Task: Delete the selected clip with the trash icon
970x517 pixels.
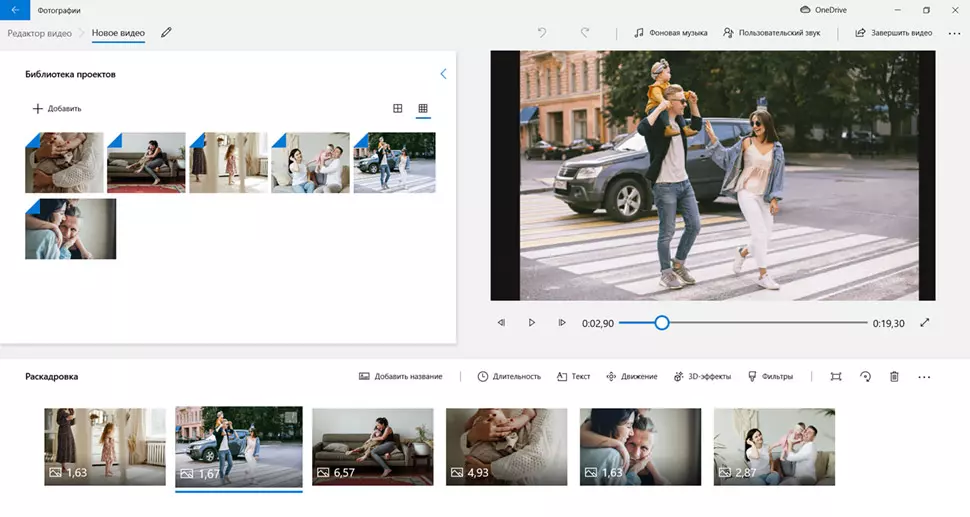Action: (x=894, y=377)
